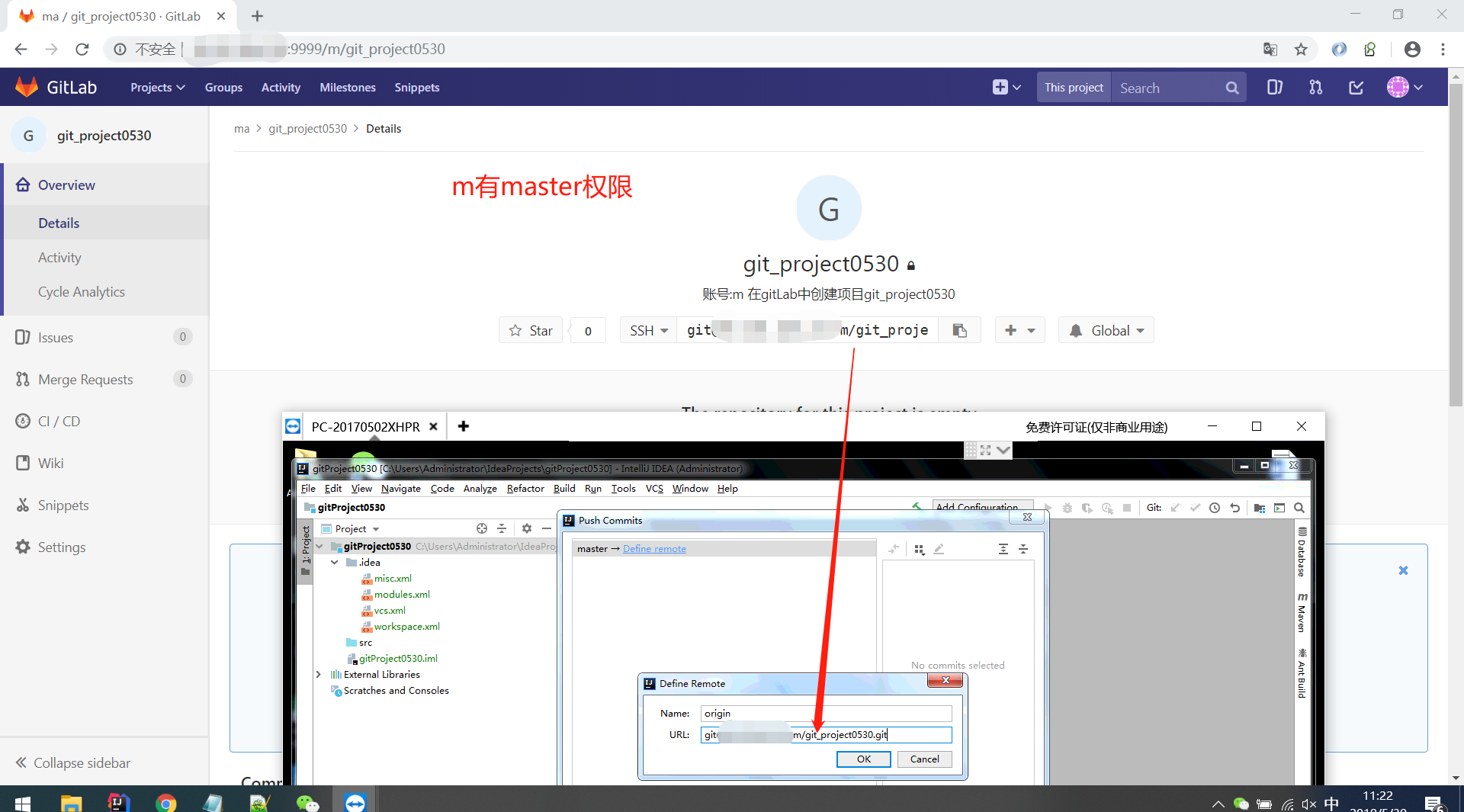Click Cancel in Define Remote dialog
Image resolution: width=1464 pixels, height=812 pixels.
click(x=924, y=759)
